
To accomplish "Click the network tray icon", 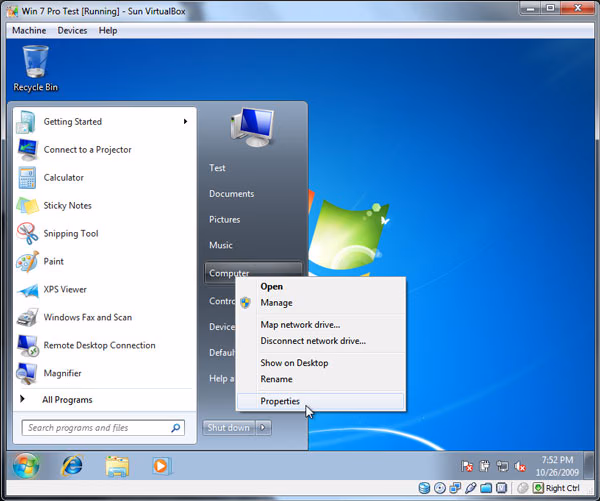I will click(x=502, y=466).
